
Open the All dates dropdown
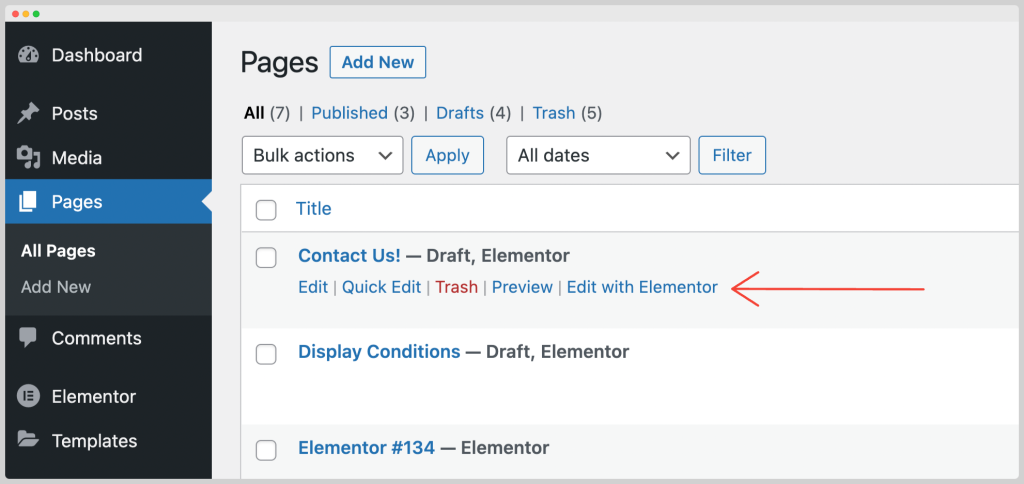(x=598, y=155)
